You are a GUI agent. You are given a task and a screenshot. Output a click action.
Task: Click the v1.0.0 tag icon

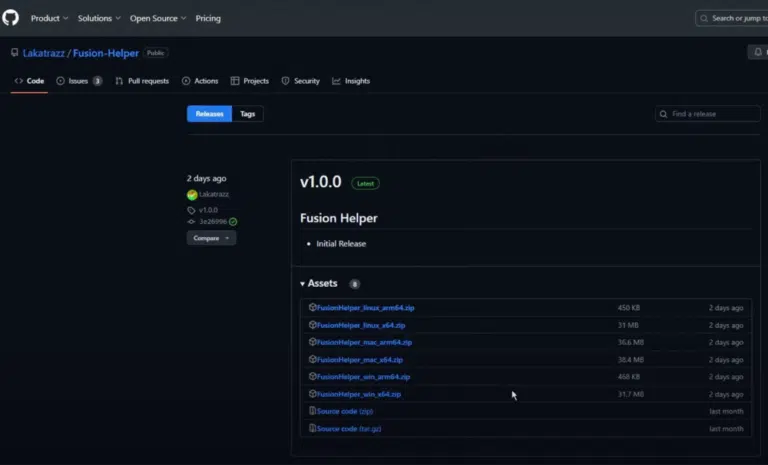191,210
